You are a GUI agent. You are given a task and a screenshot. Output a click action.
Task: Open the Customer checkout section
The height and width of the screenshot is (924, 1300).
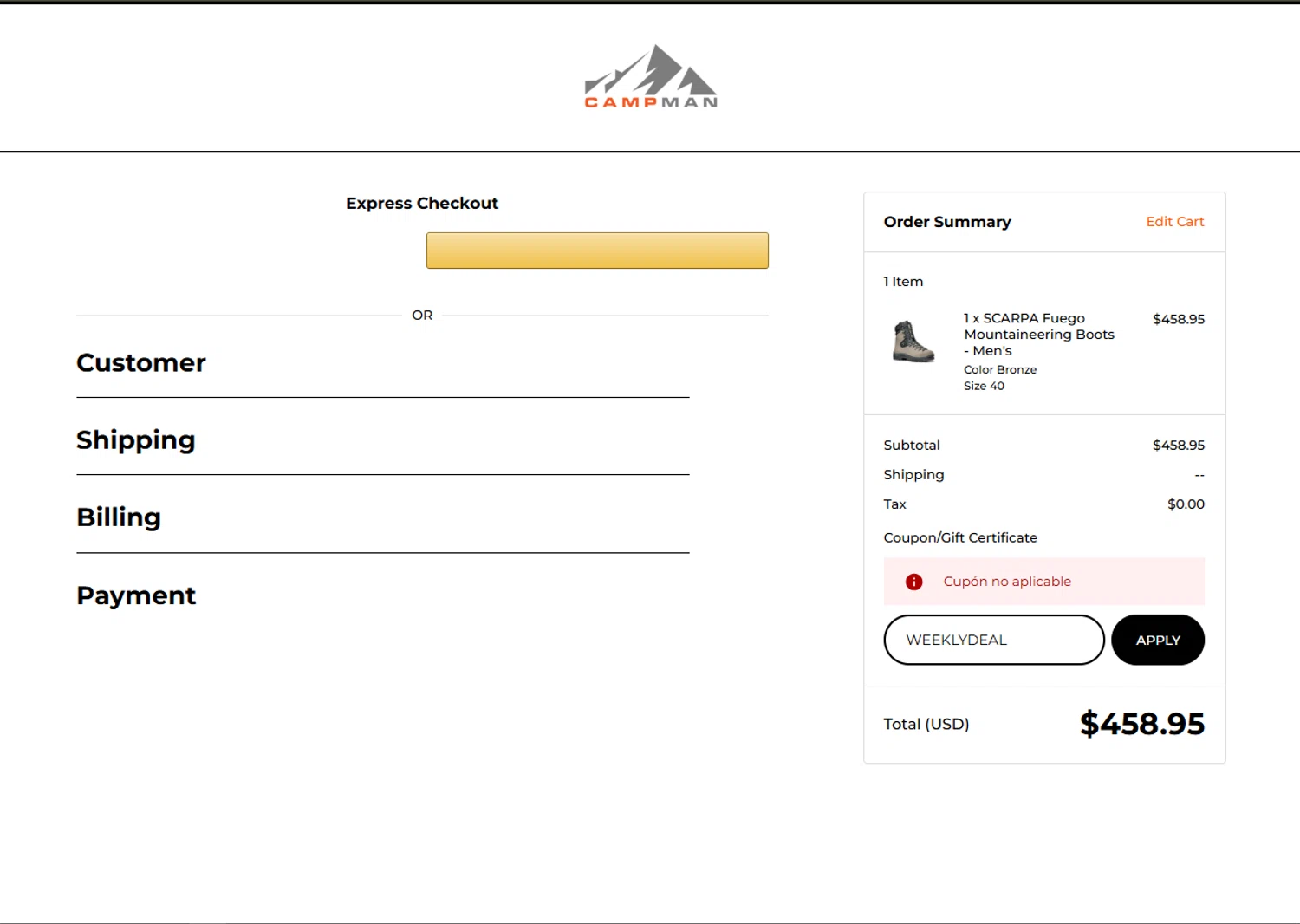pos(141,362)
